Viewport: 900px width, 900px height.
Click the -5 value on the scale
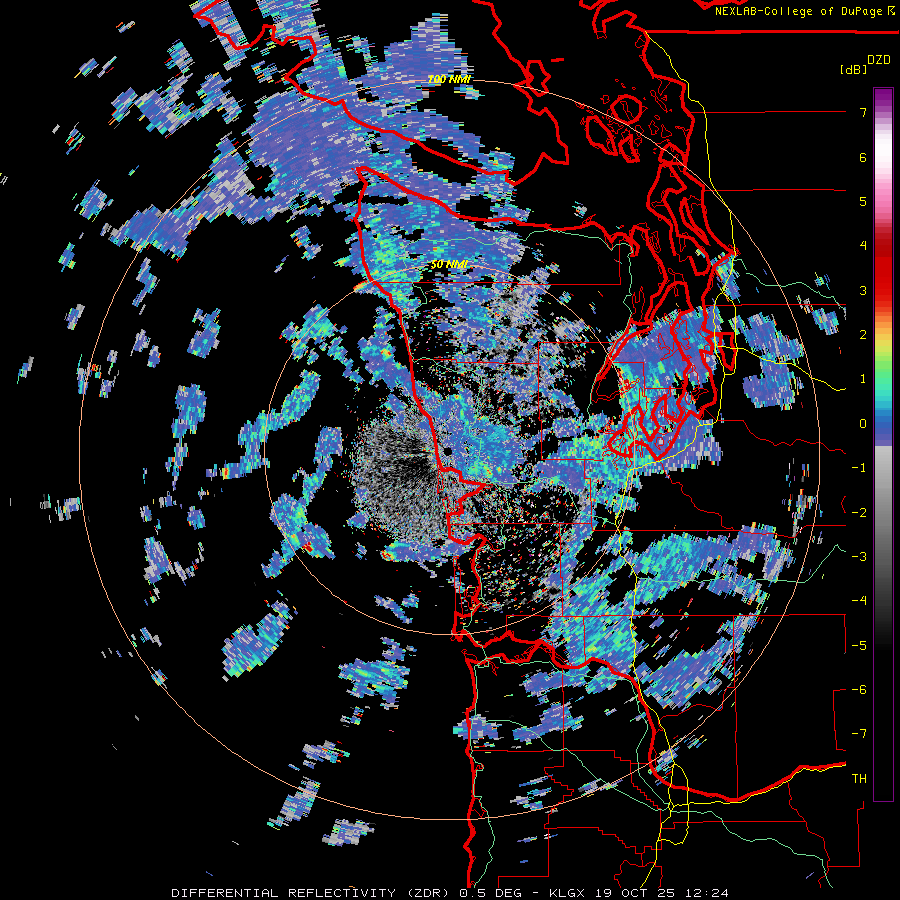[859, 645]
